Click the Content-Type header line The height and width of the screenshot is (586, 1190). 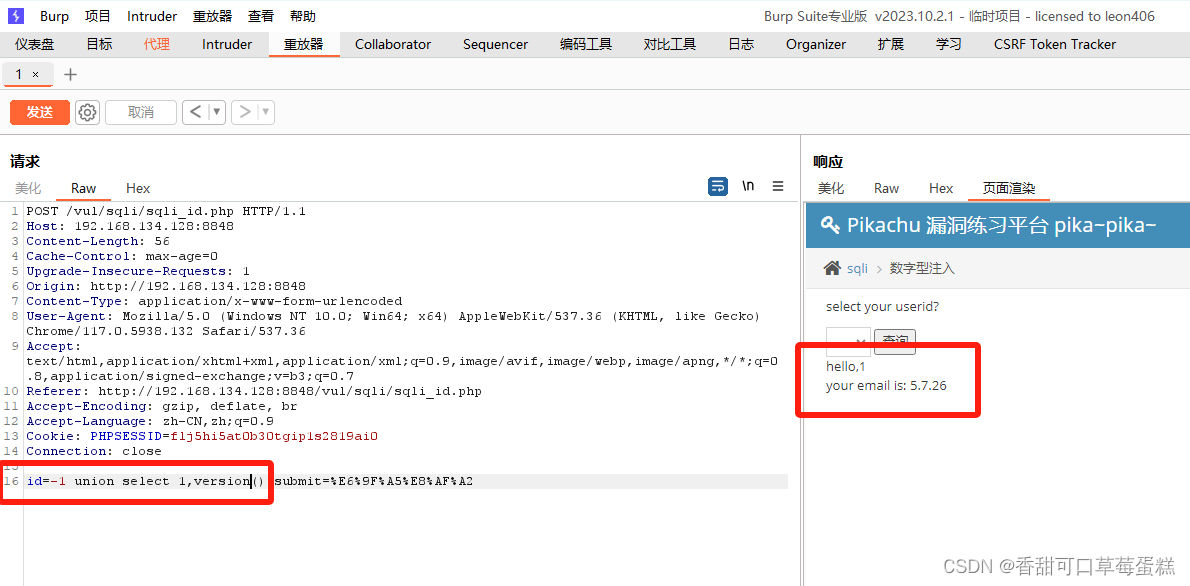coord(215,301)
